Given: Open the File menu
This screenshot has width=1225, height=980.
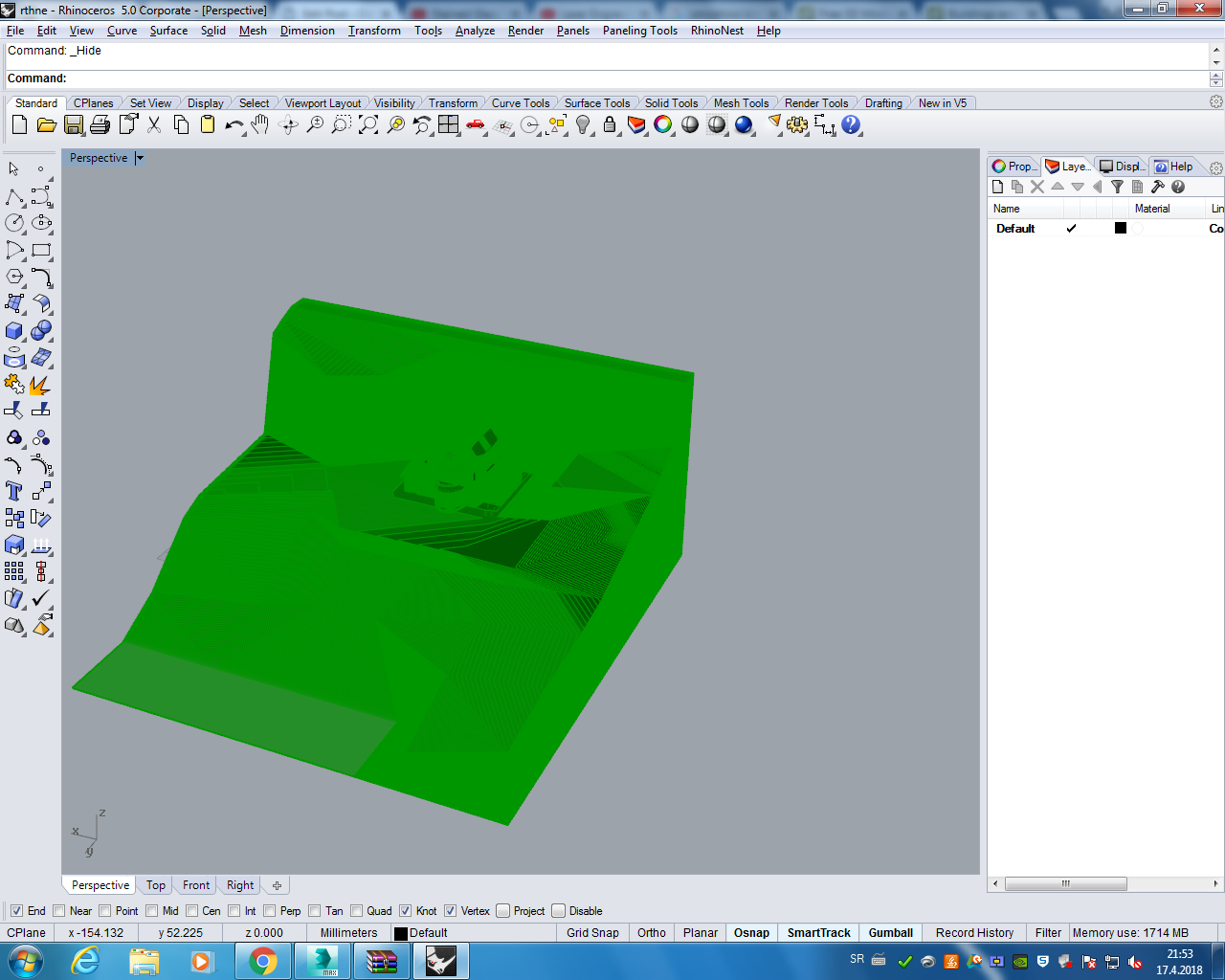Looking at the screenshot, I should tap(15, 31).
